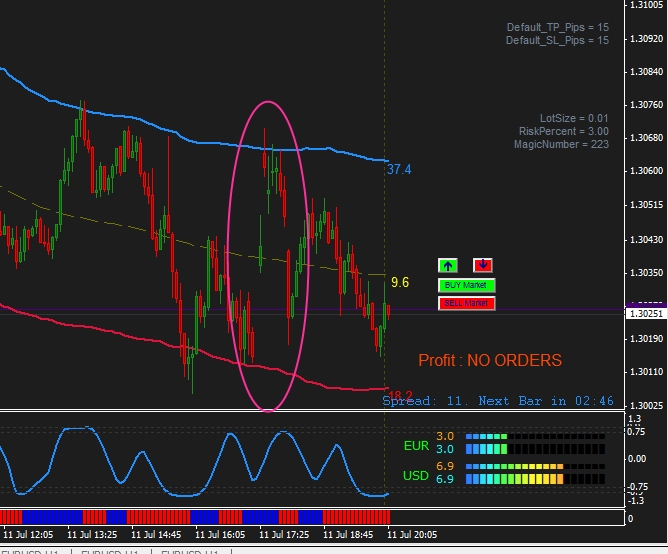Click the 1.30025 price axis label
Screen dimensions: 668x554
(x=646, y=406)
